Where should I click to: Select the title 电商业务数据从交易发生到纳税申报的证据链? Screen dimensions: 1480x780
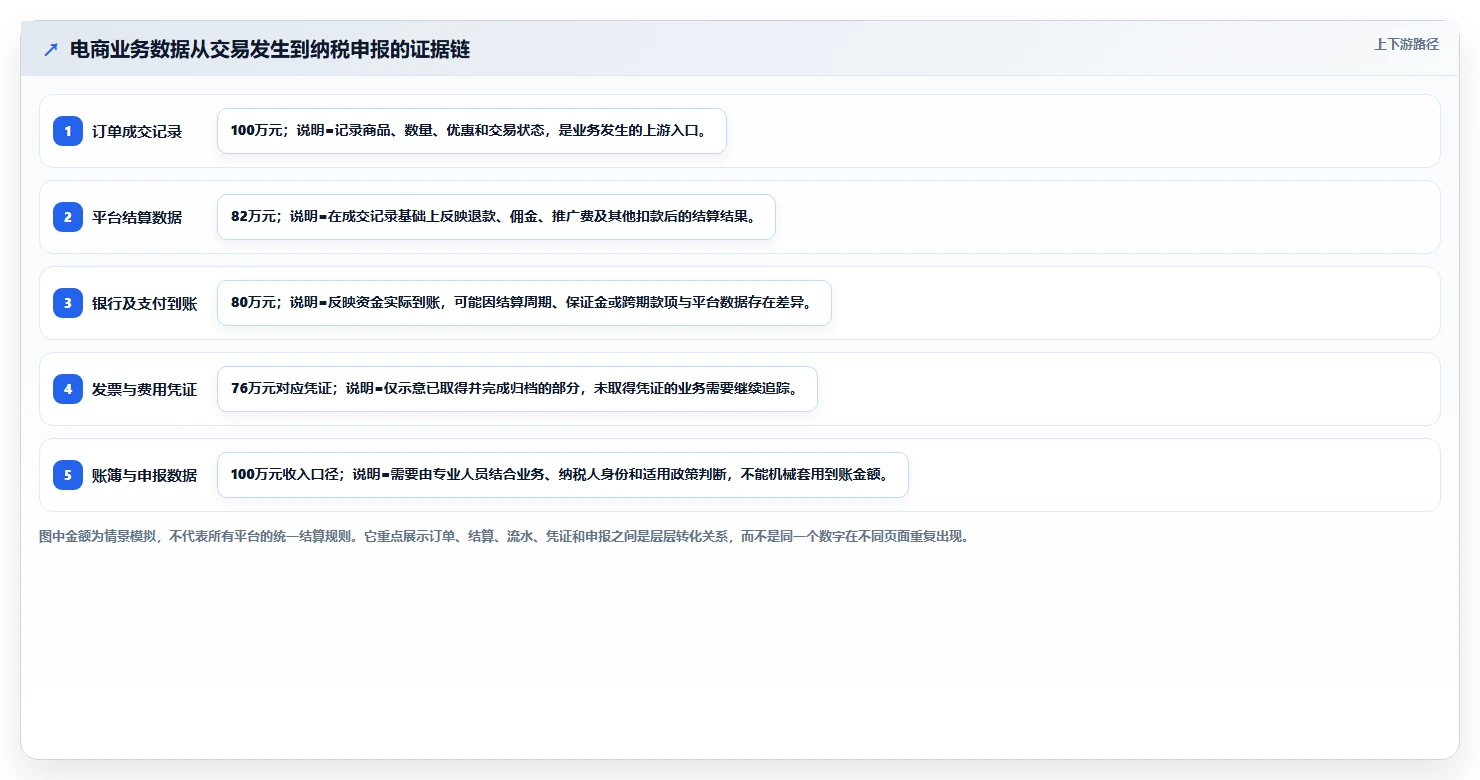[x=270, y=50]
